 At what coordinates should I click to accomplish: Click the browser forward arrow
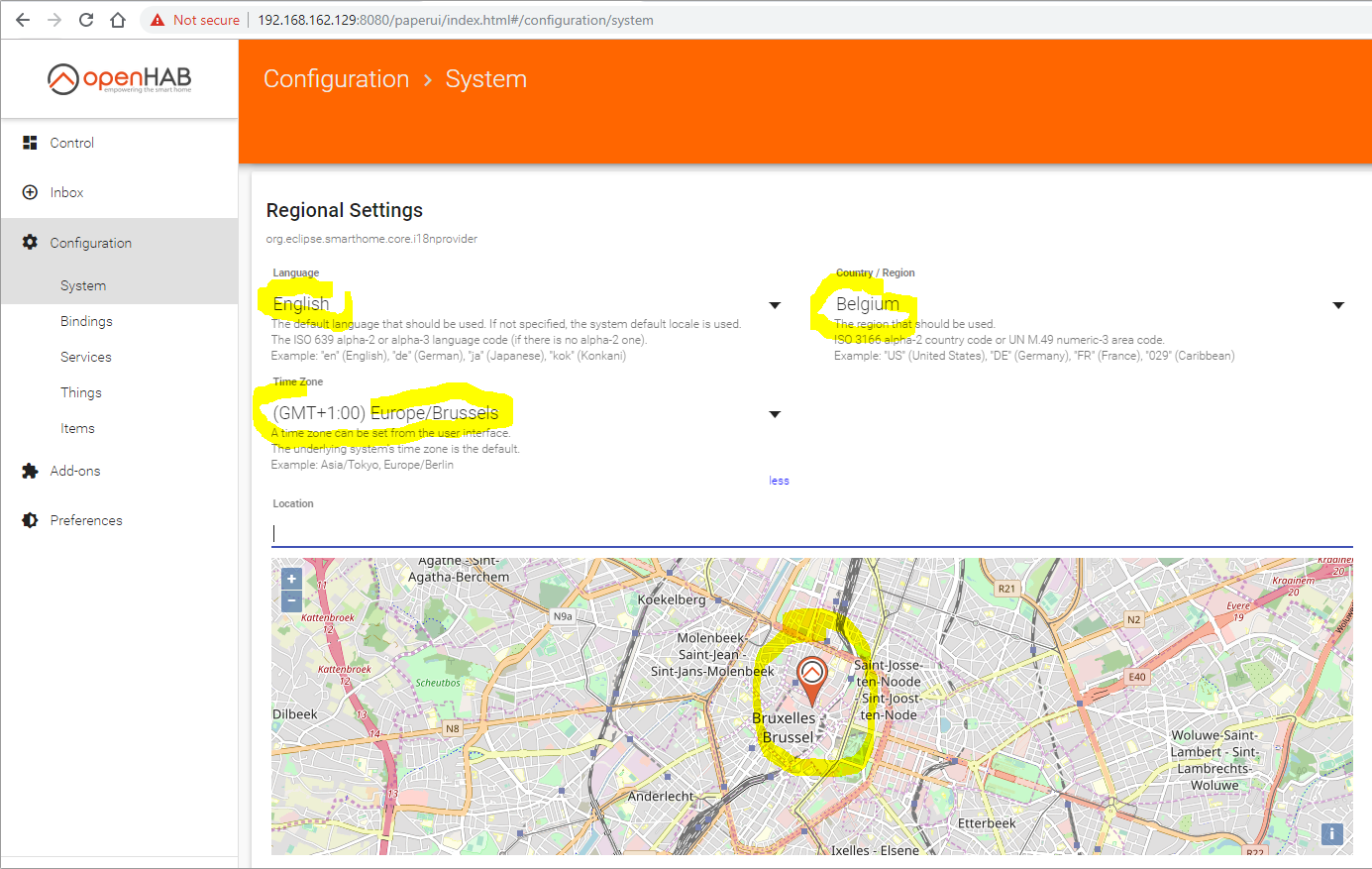[x=54, y=20]
